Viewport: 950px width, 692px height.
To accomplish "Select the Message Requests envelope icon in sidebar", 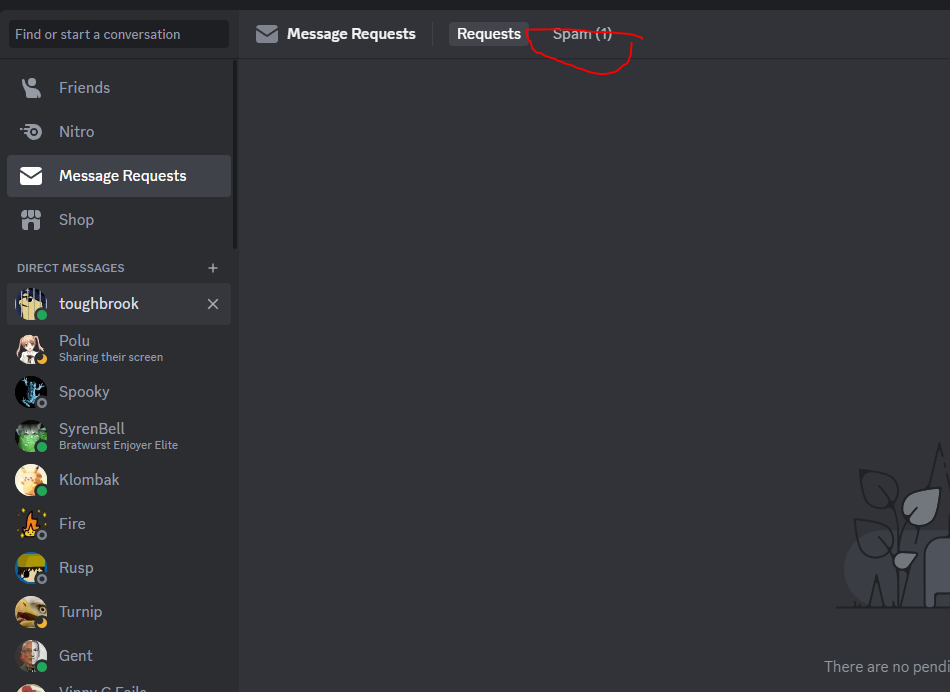I will (x=31, y=176).
